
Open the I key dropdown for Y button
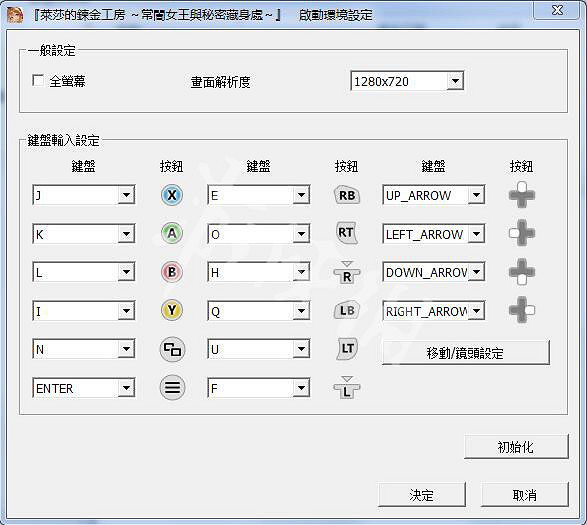[83, 311]
